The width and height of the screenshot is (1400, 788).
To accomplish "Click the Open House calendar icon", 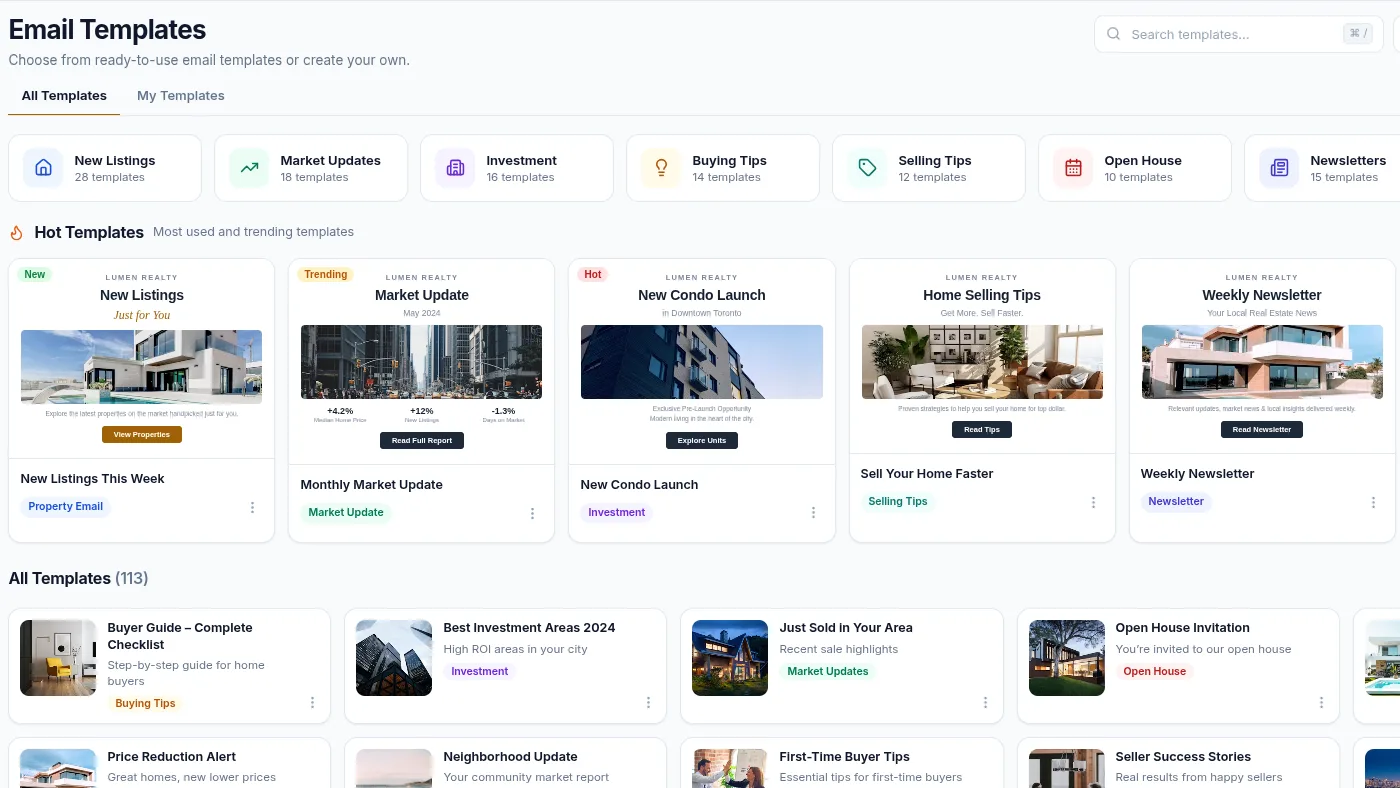I will [1073, 168].
